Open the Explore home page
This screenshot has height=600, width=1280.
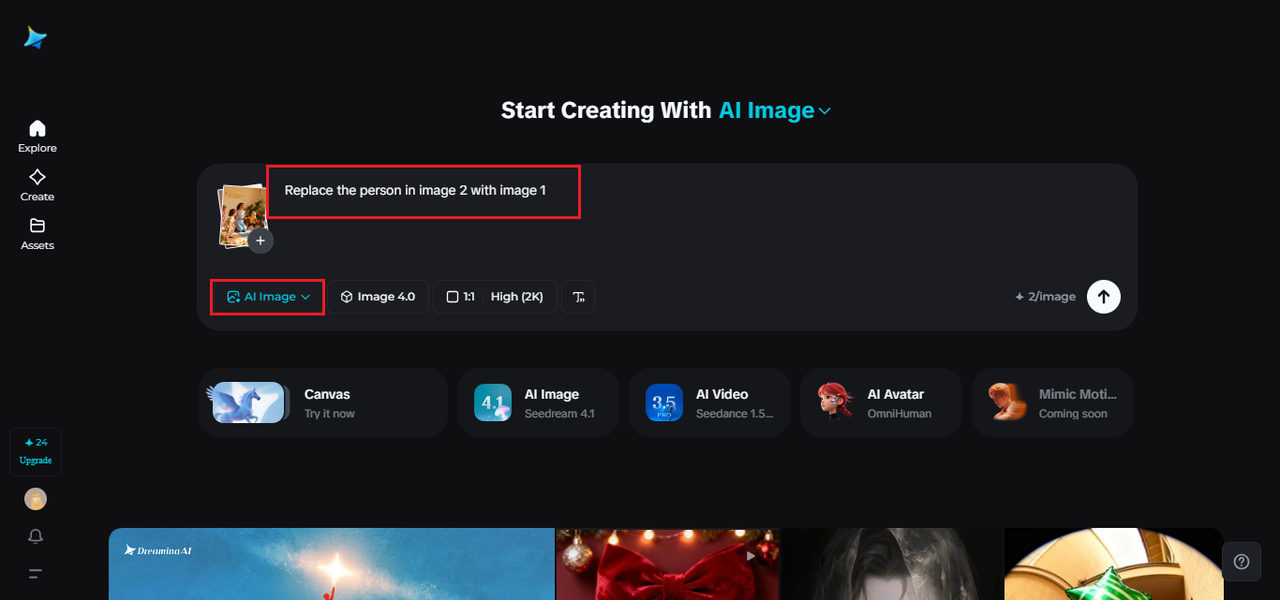[37, 137]
